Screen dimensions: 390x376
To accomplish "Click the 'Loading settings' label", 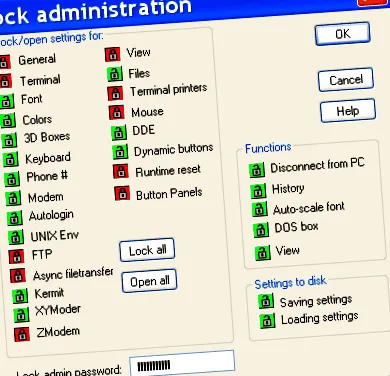I will tap(320, 318).
